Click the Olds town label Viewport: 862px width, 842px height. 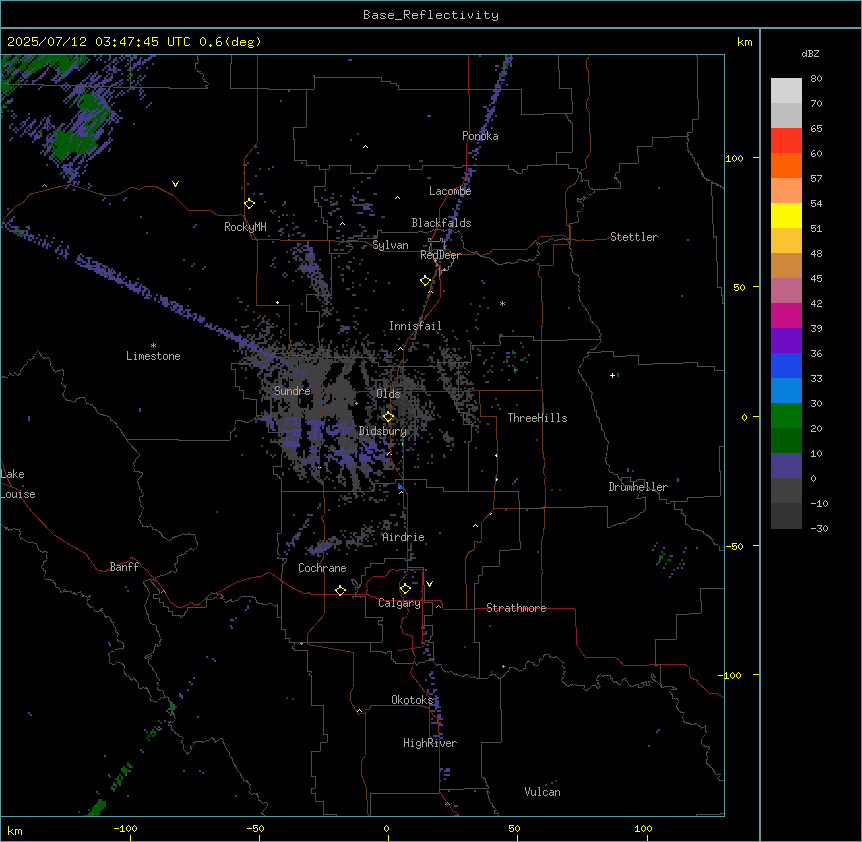pyautogui.click(x=388, y=394)
